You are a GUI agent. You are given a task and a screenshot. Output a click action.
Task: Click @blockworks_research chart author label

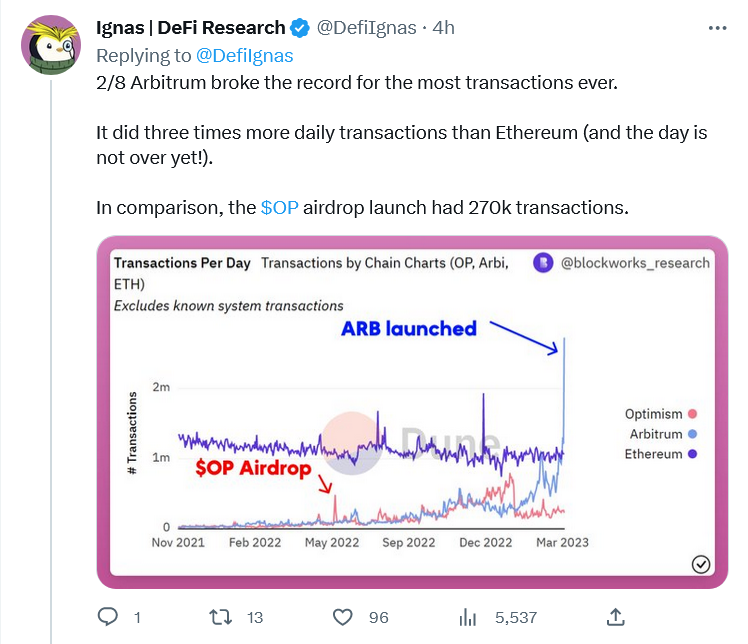[x=634, y=263]
